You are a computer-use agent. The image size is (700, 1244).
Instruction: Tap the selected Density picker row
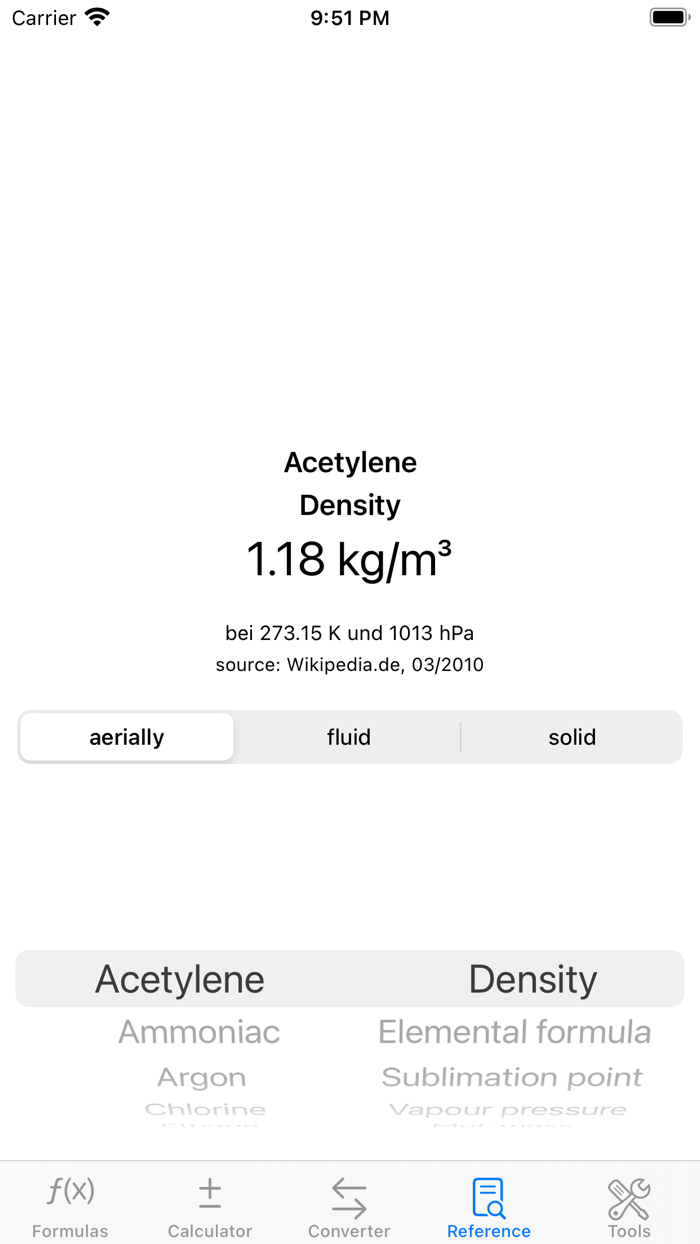[532, 979]
